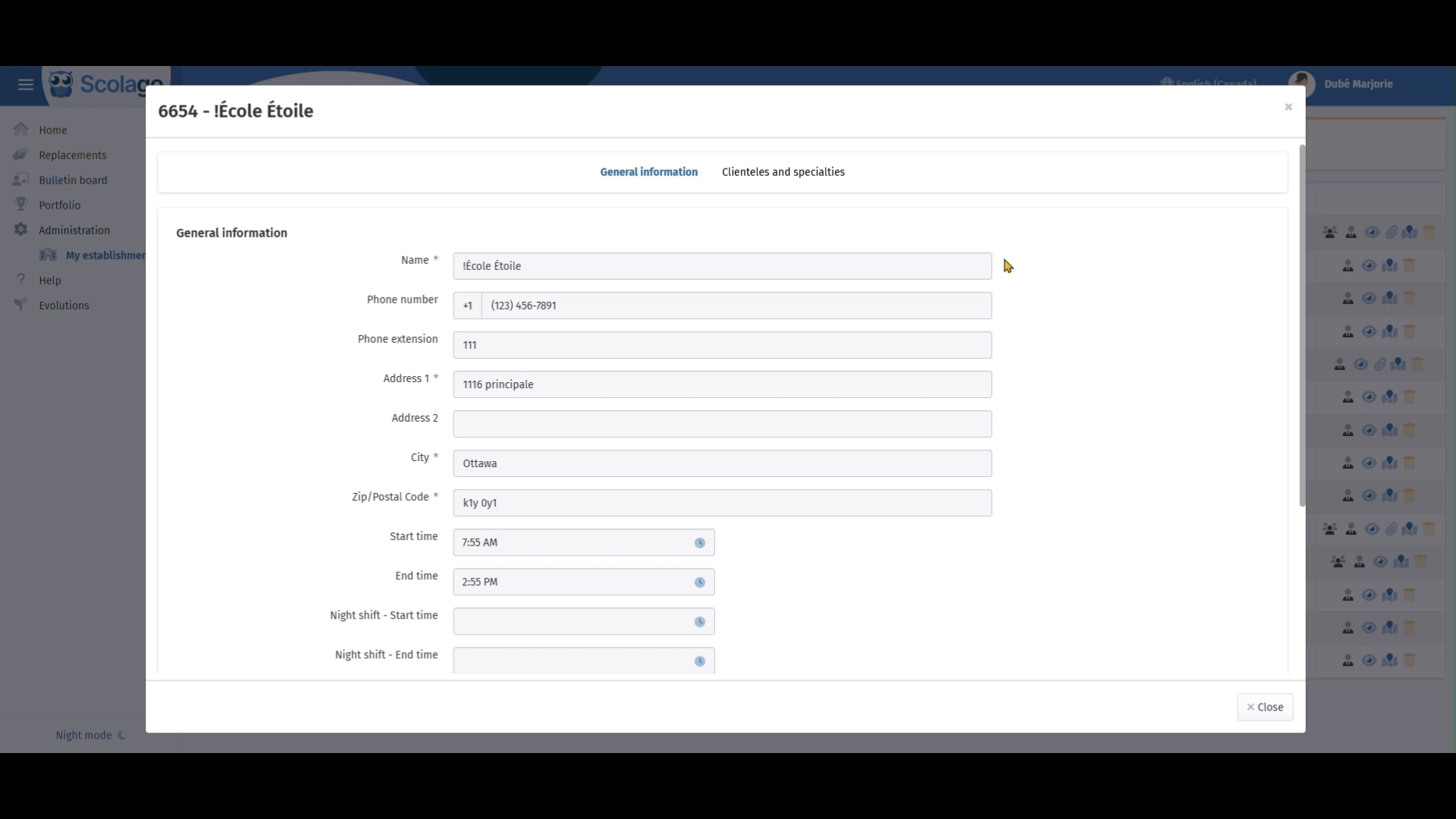
Task: Select the General information tab
Action: tap(648, 172)
